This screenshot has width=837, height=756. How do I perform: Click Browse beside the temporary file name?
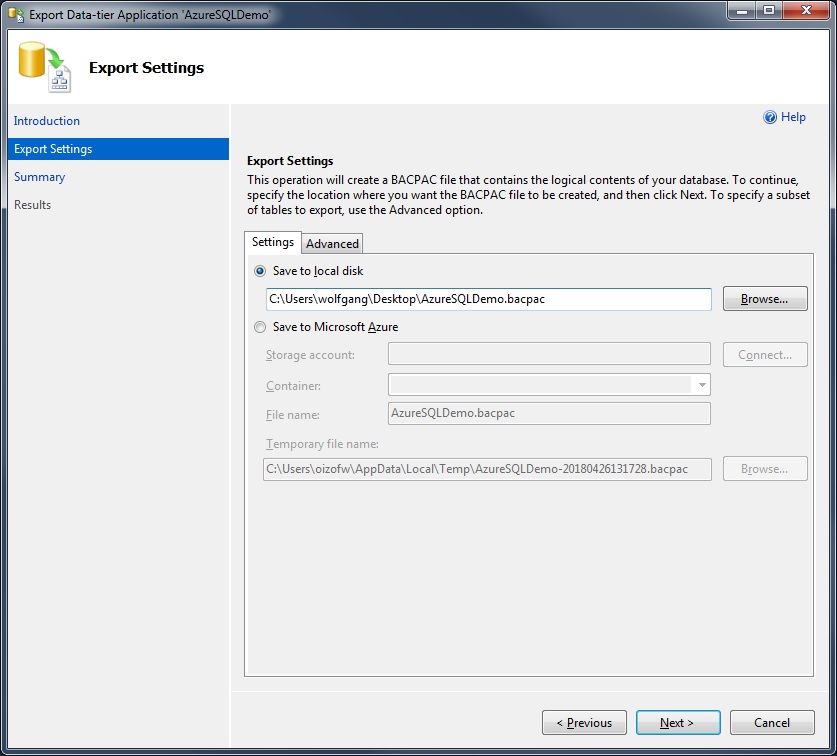(764, 468)
